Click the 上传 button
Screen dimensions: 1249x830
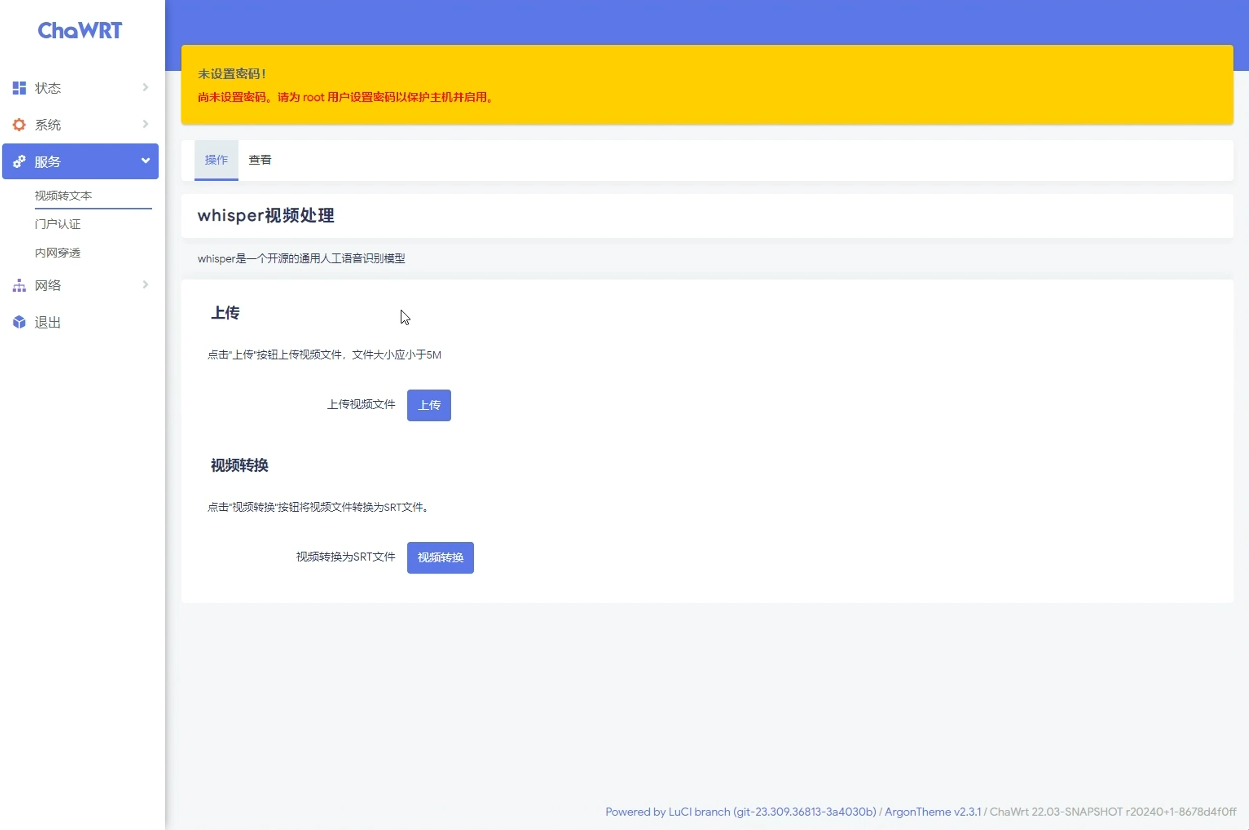click(429, 405)
